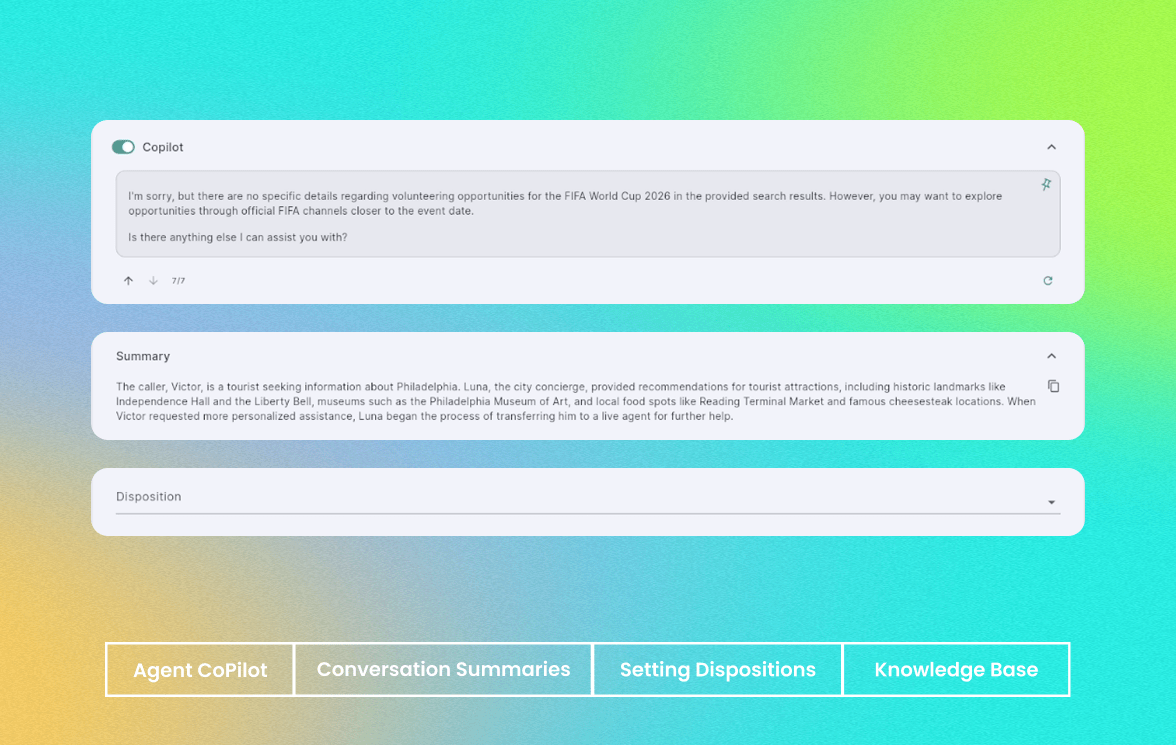Viewport: 1176px width, 745px height.
Task: Open the Disposition dropdown arrow
Action: coord(1051,502)
